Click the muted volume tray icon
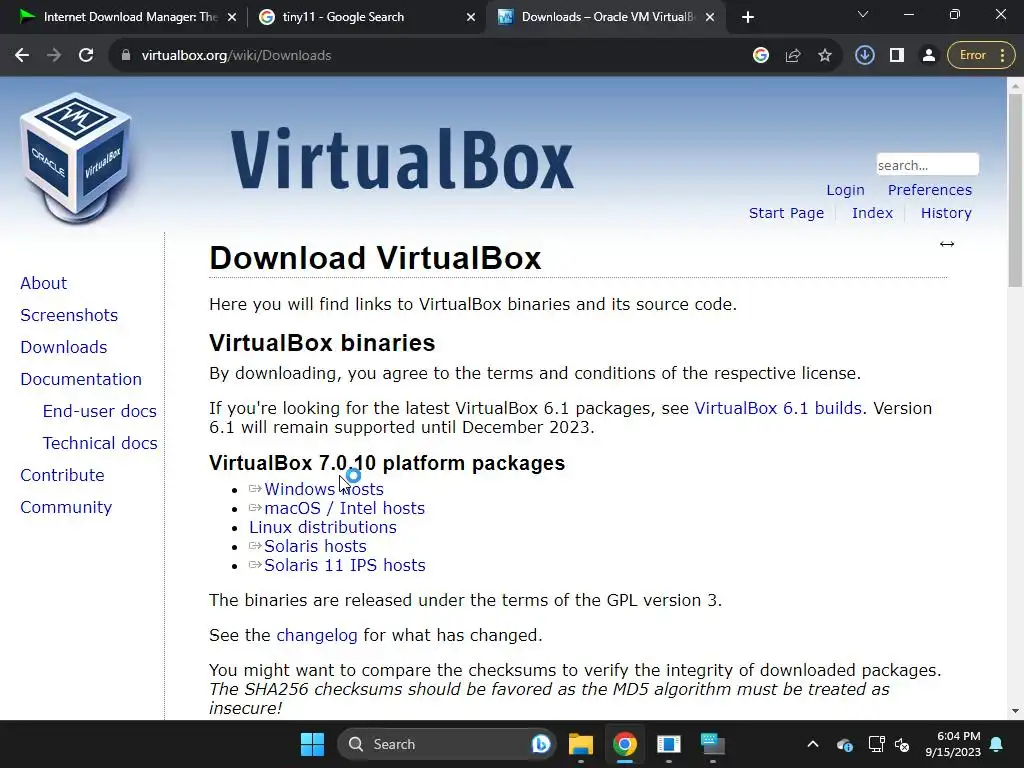1024x768 pixels. (902, 744)
